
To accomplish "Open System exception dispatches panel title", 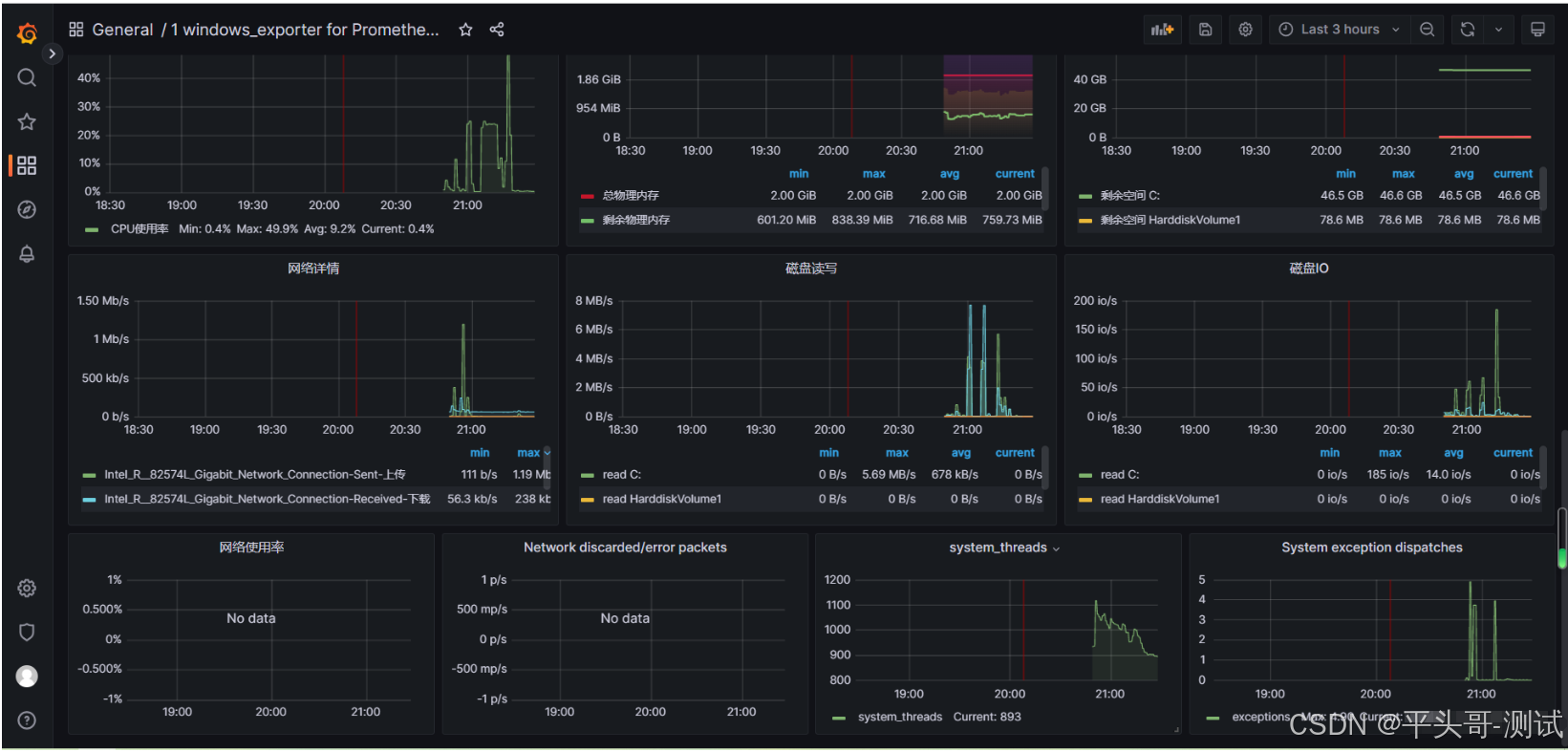I will click(x=1372, y=548).
